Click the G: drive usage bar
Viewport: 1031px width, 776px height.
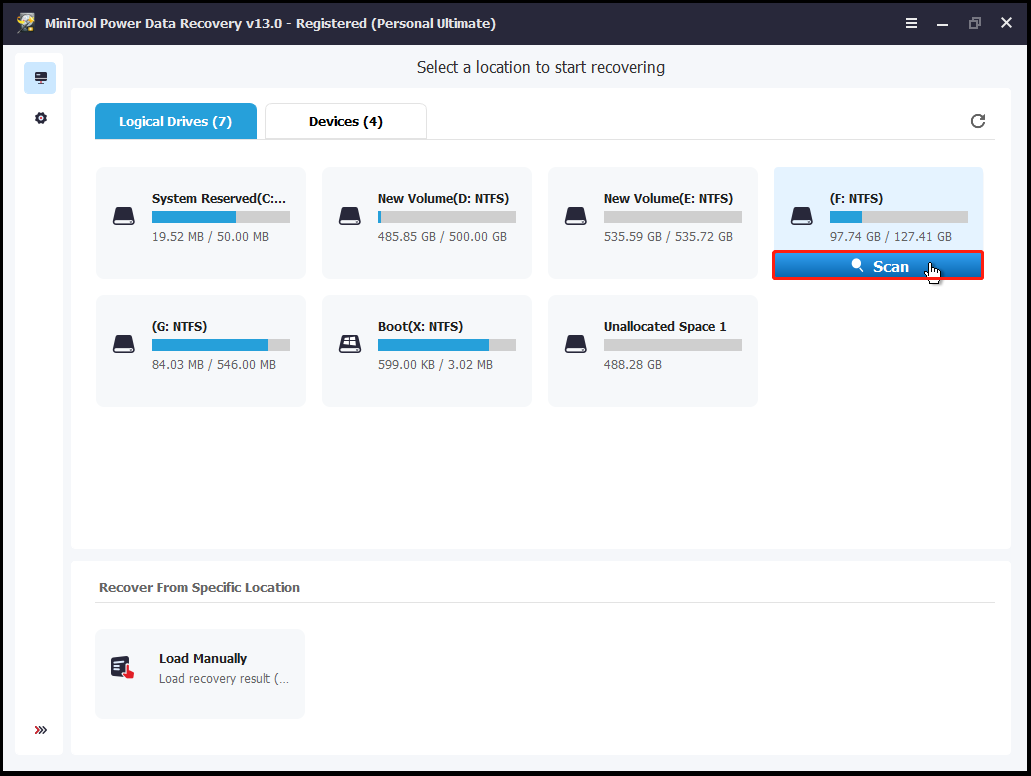pos(221,345)
